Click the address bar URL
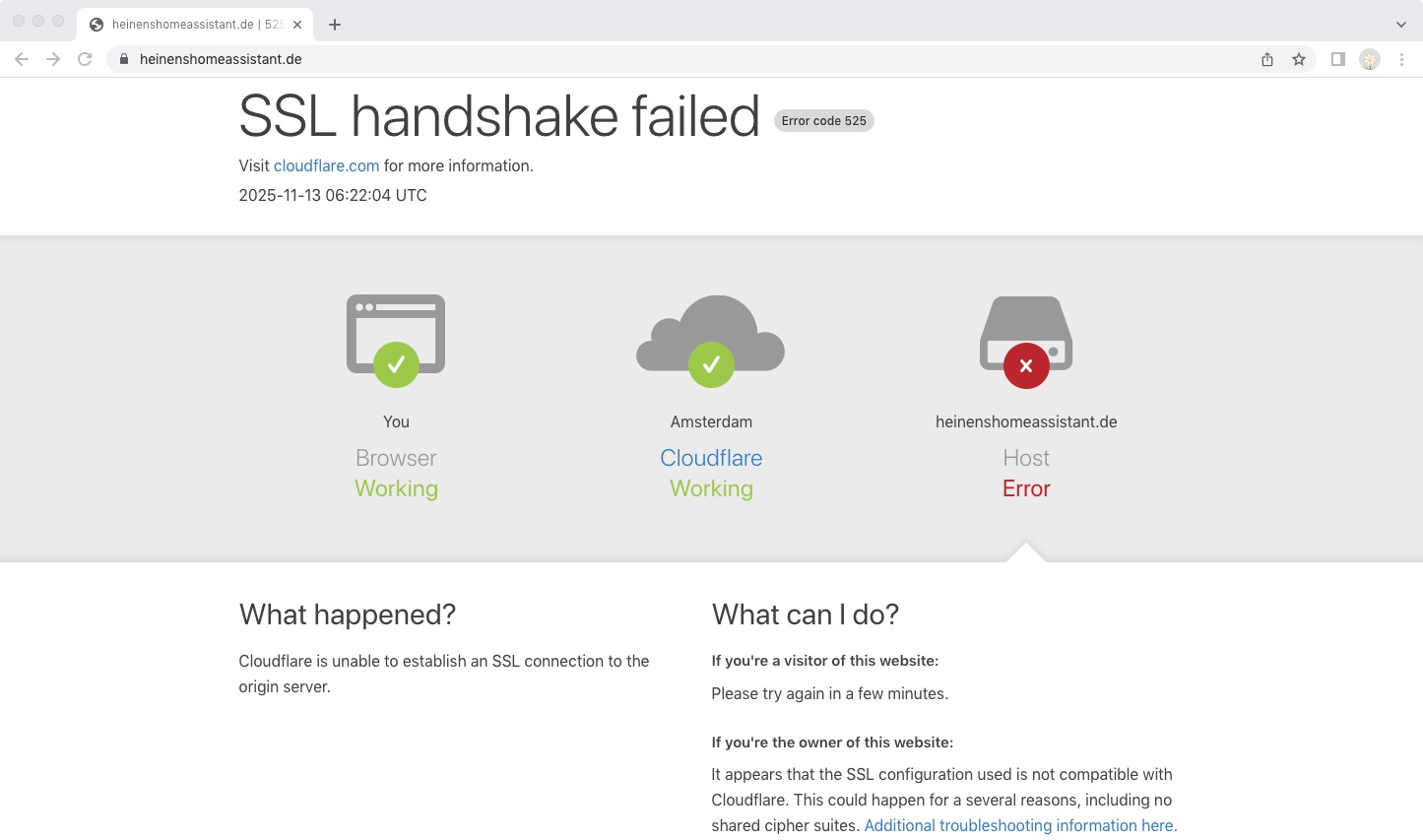Image resolution: width=1423 pixels, height=840 pixels. point(221,59)
